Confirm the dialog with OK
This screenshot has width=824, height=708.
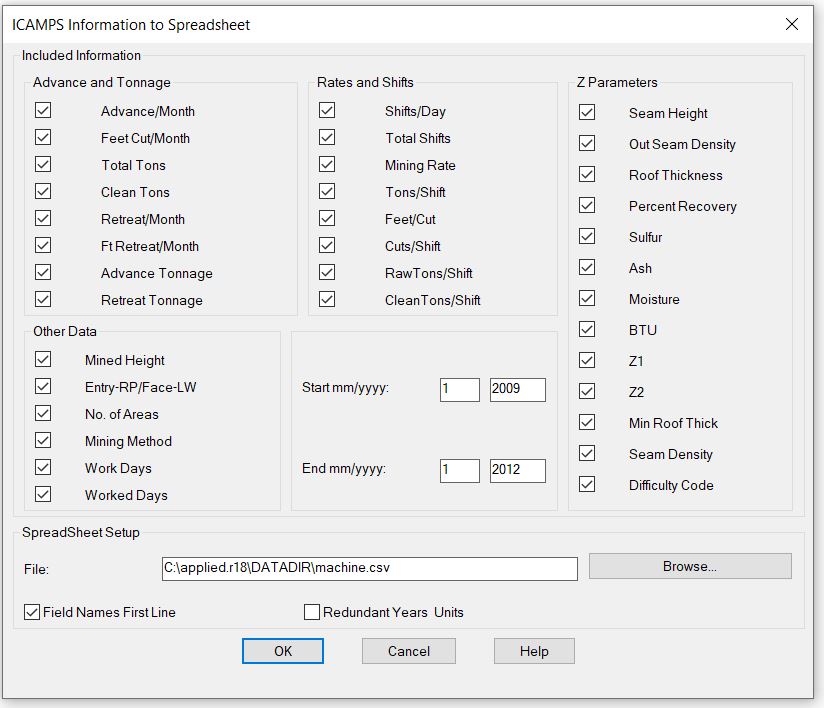tap(283, 651)
